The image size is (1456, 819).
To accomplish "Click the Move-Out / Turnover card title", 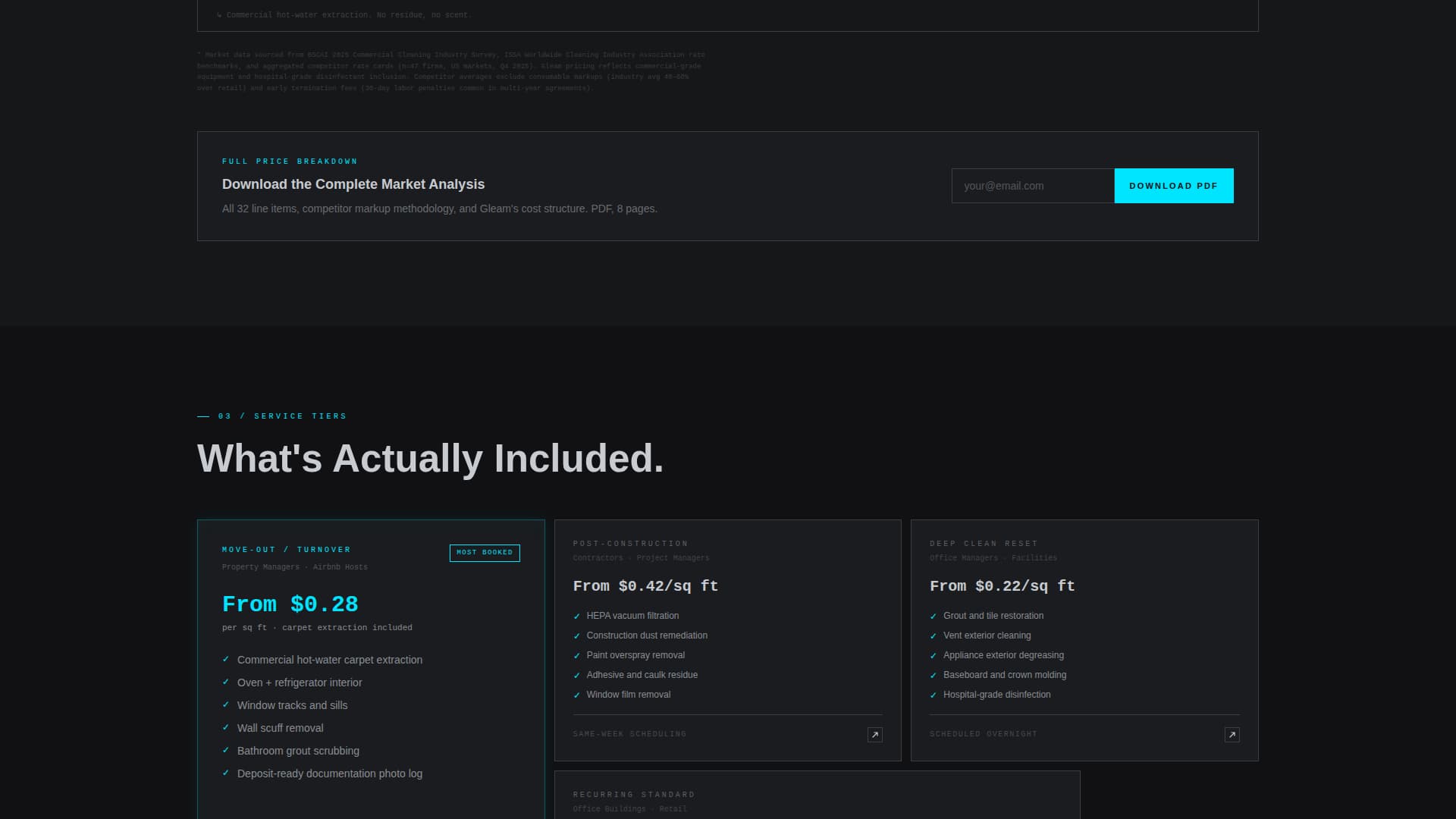I will pyautogui.click(x=287, y=550).
